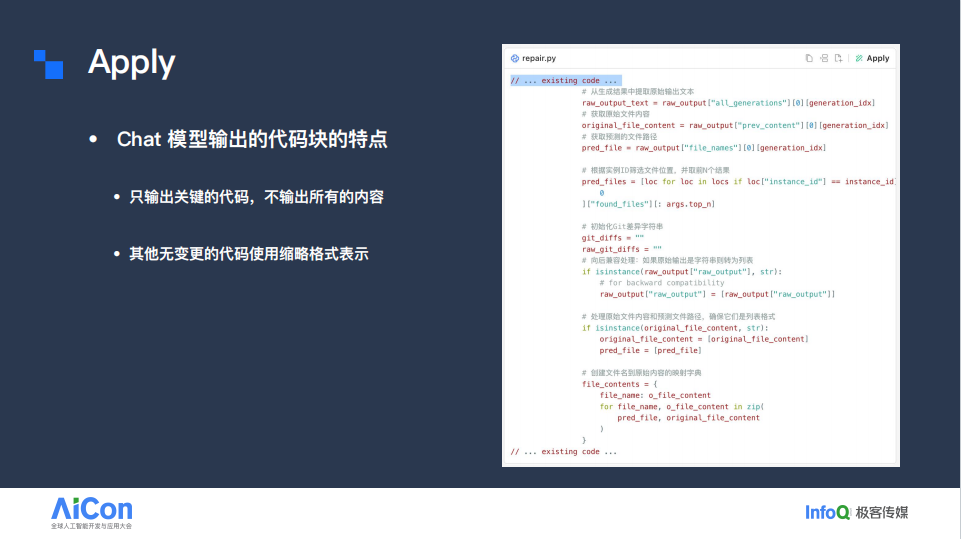Click the add-to-new-file icon in the code header

coord(838,58)
